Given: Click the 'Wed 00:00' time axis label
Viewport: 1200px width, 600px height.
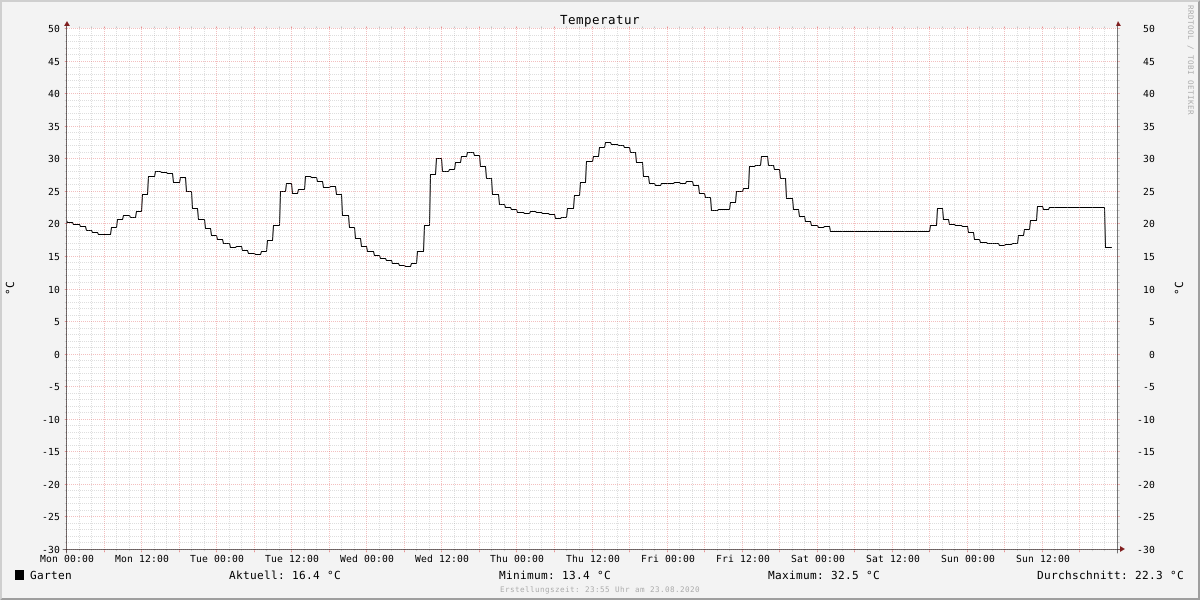Looking at the screenshot, I should click(x=367, y=559).
